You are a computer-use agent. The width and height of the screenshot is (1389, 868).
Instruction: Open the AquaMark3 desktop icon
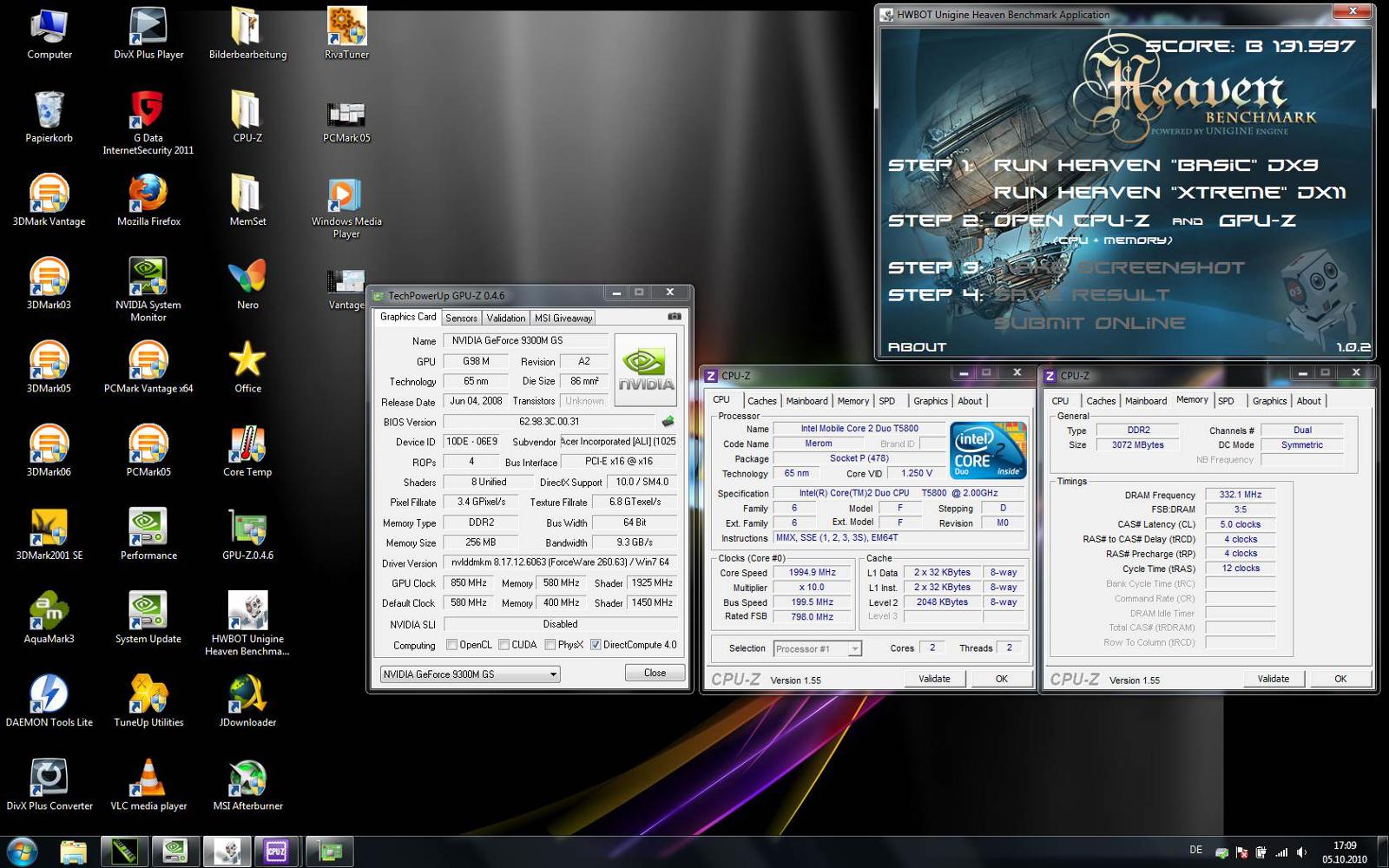coord(49,617)
